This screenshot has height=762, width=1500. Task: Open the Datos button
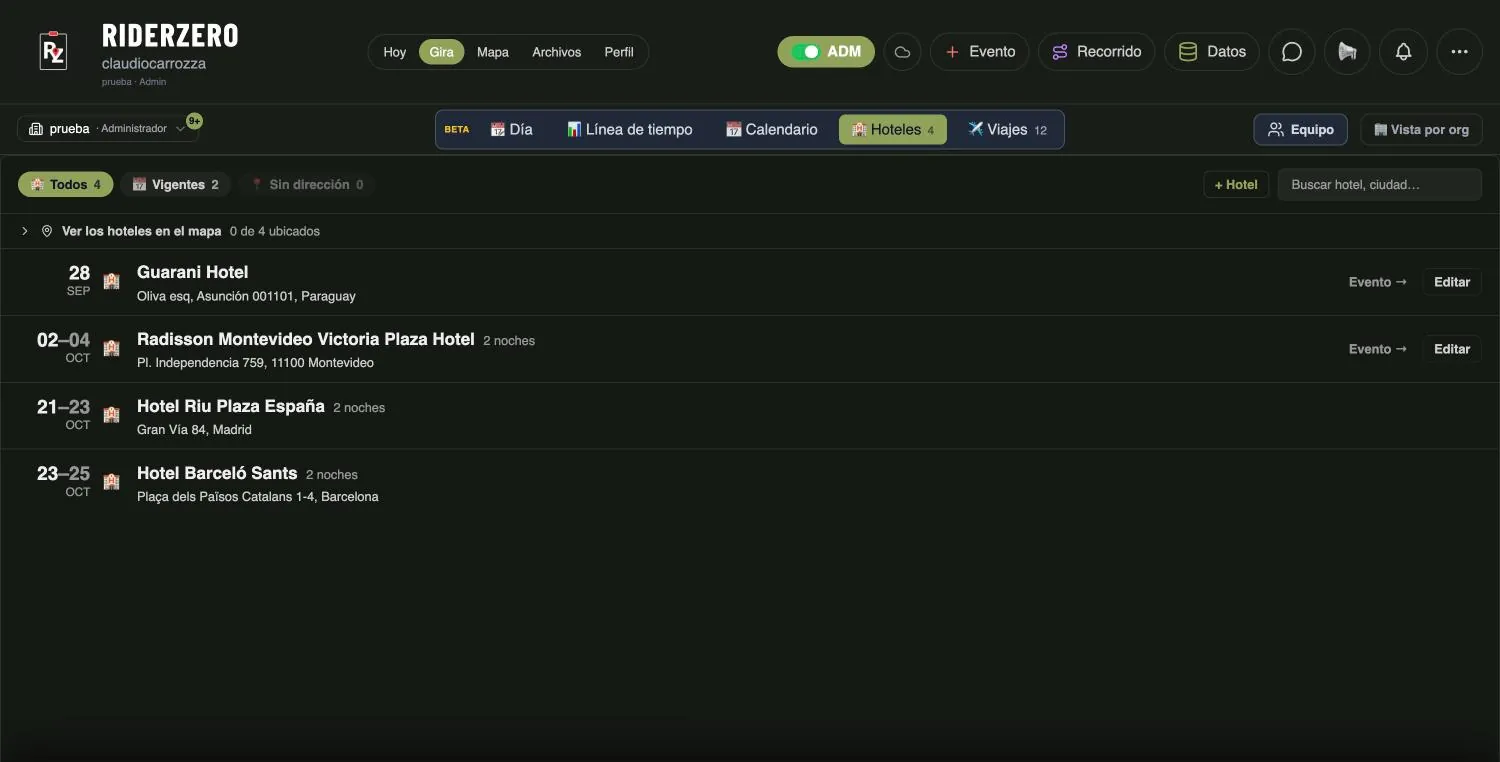(1212, 52)
